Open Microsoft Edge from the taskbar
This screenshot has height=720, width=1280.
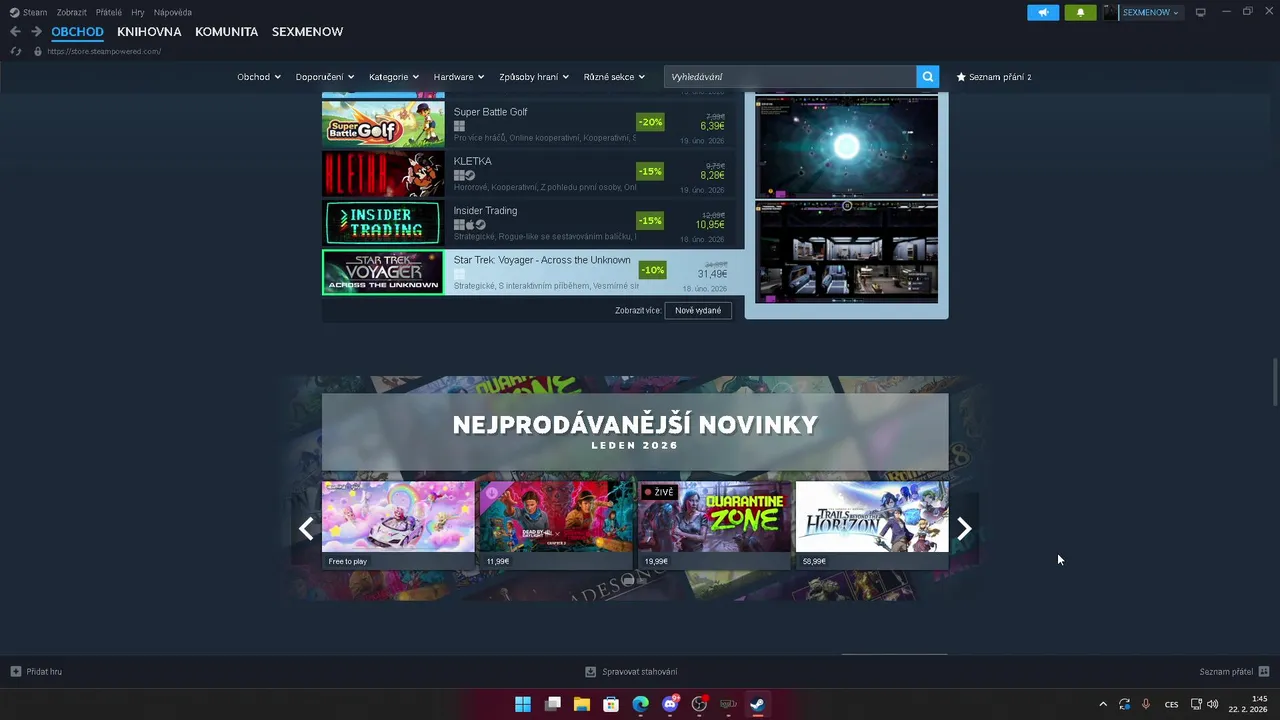pos(641,704)
